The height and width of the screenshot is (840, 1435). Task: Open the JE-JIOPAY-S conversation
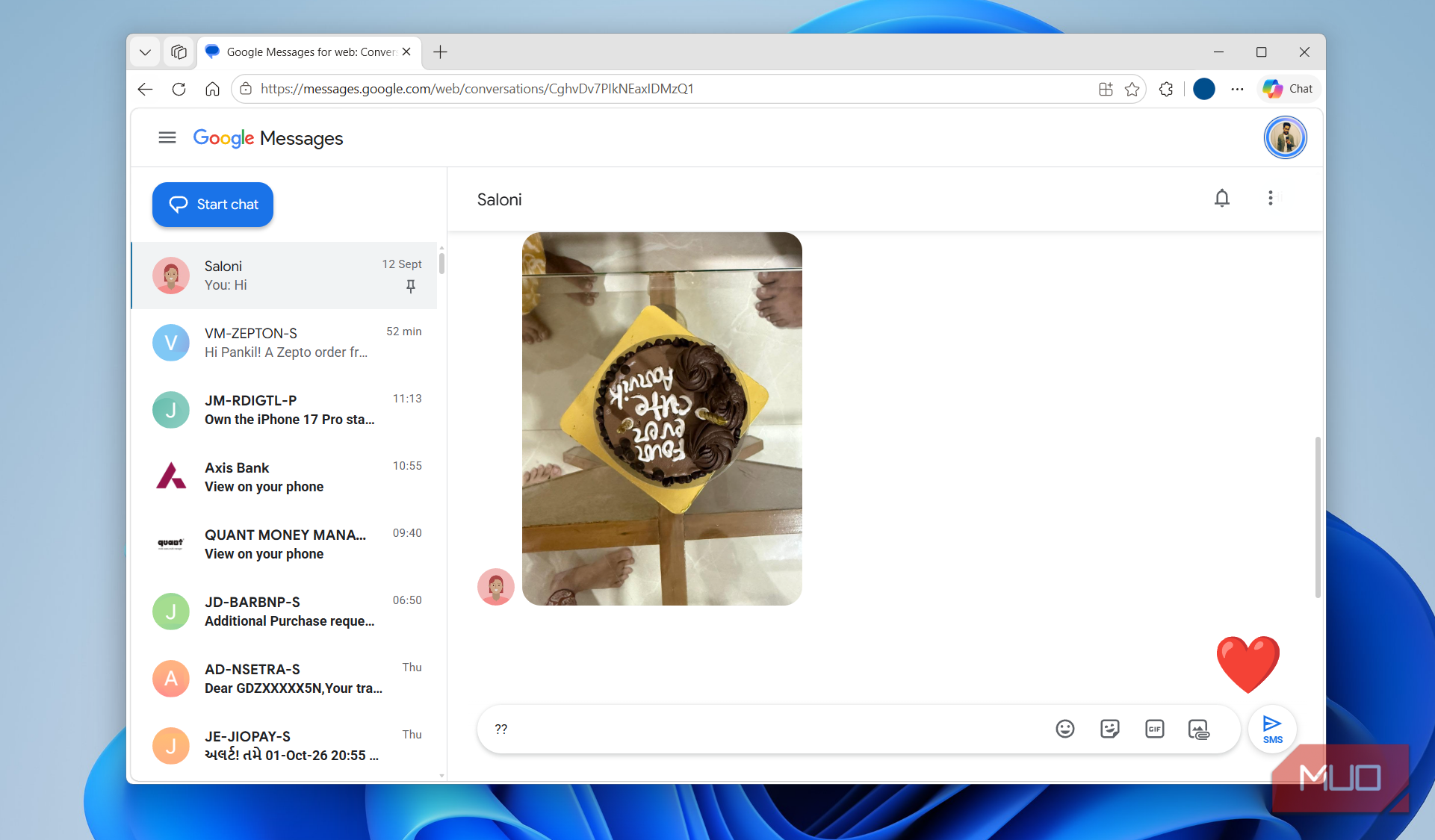point(284,746)
